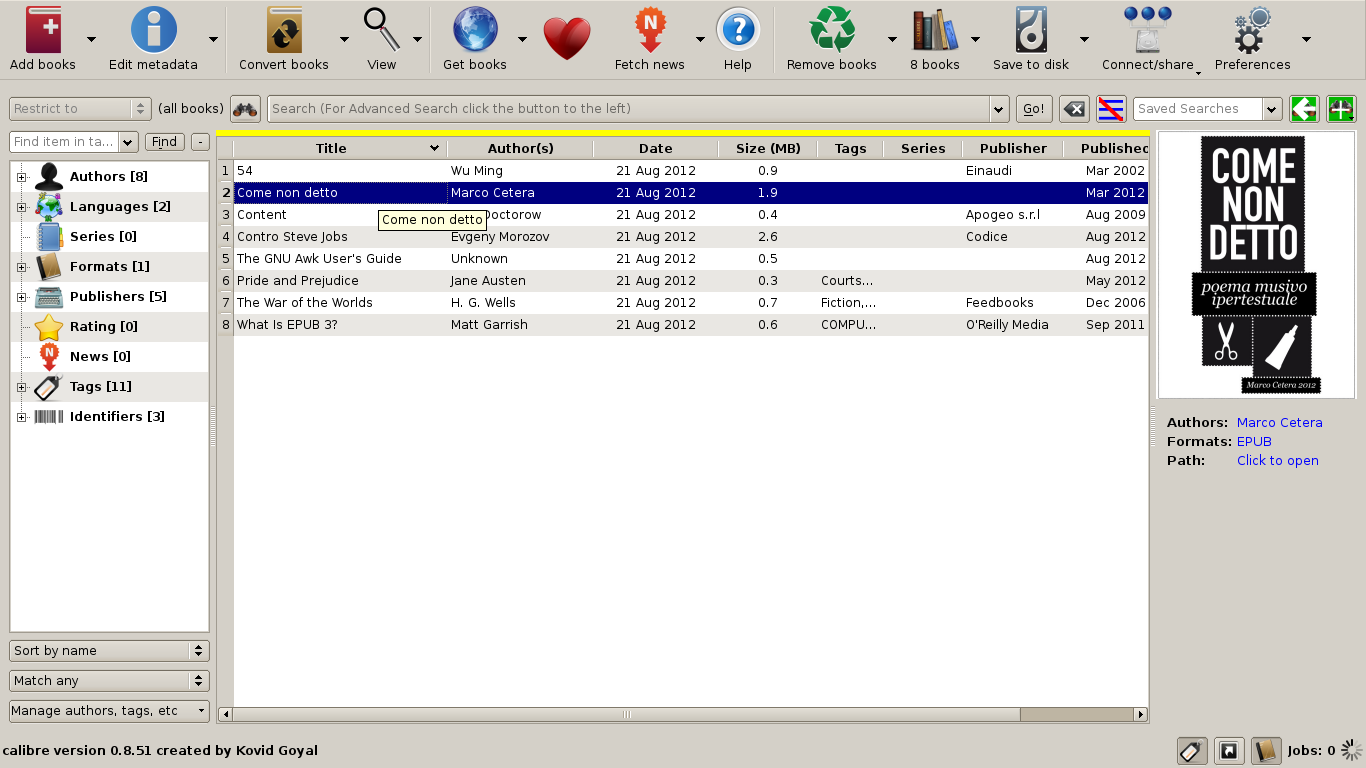Click the Come Non Detto cover thumbnail
Image resolution: width=1366 pixels, height=768 pixels.
point(1256,265)
